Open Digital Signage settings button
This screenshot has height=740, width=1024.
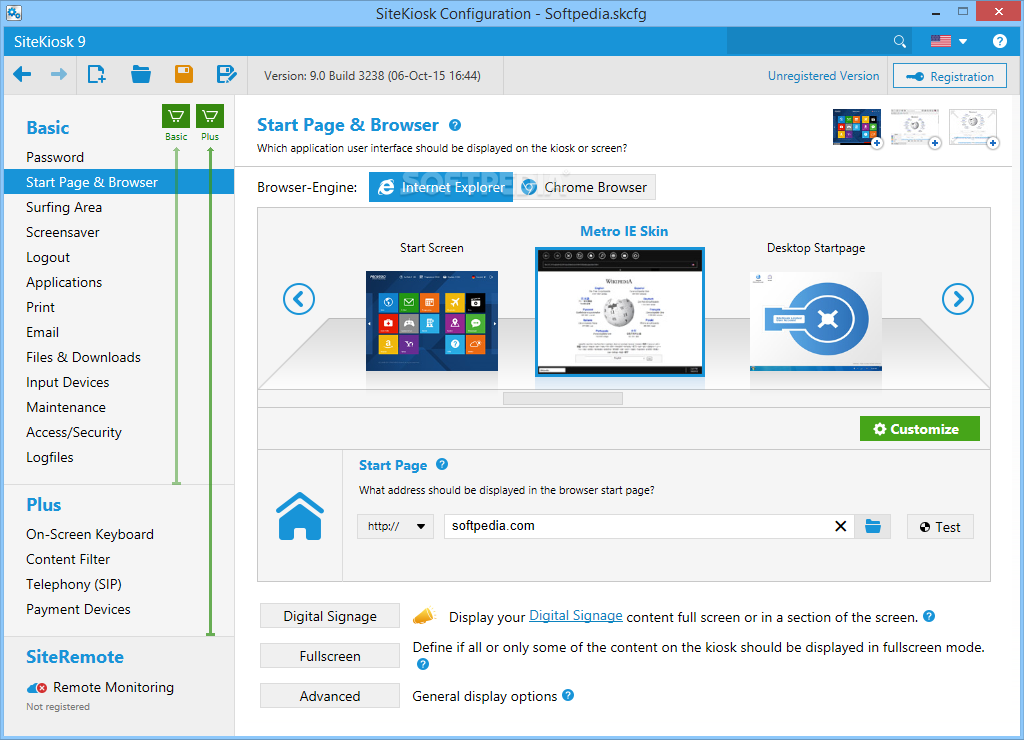click(330, 616)
